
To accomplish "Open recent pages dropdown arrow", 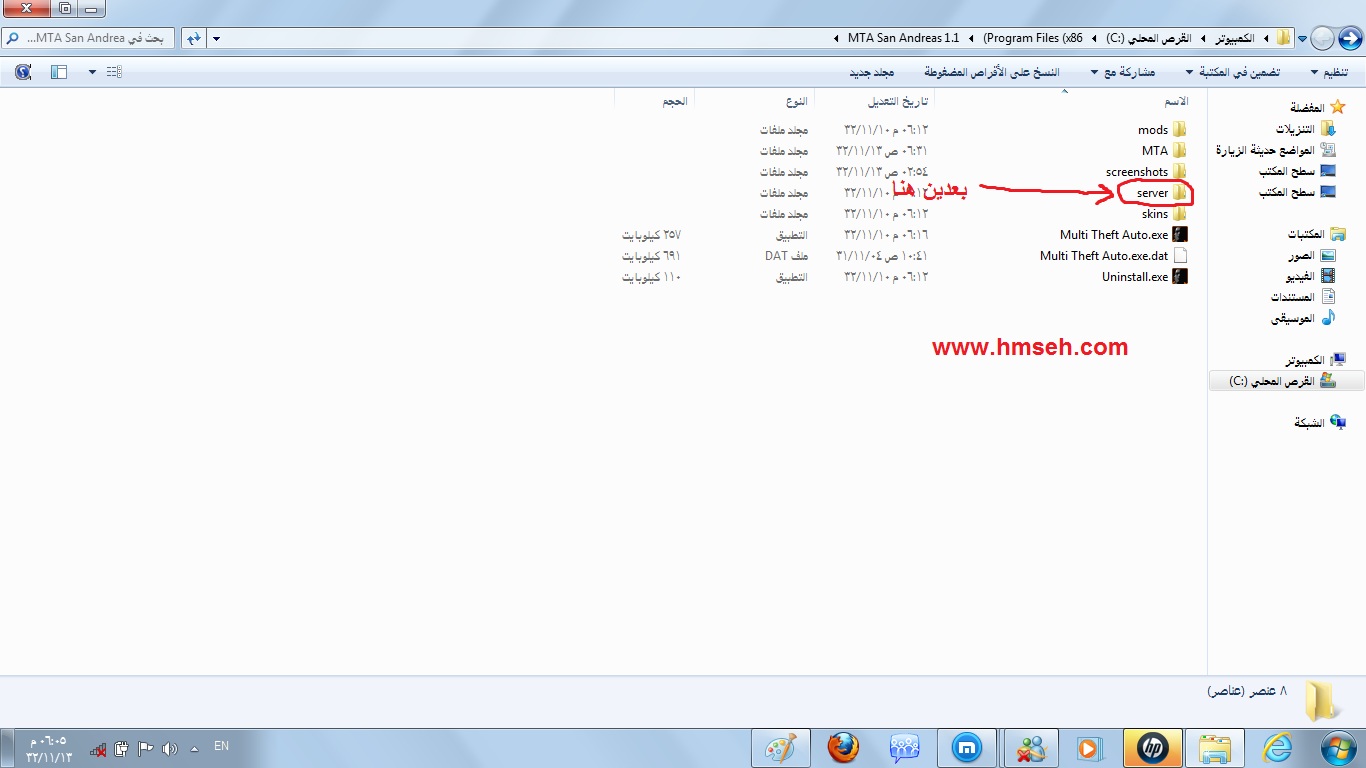I will [1302, 39].
